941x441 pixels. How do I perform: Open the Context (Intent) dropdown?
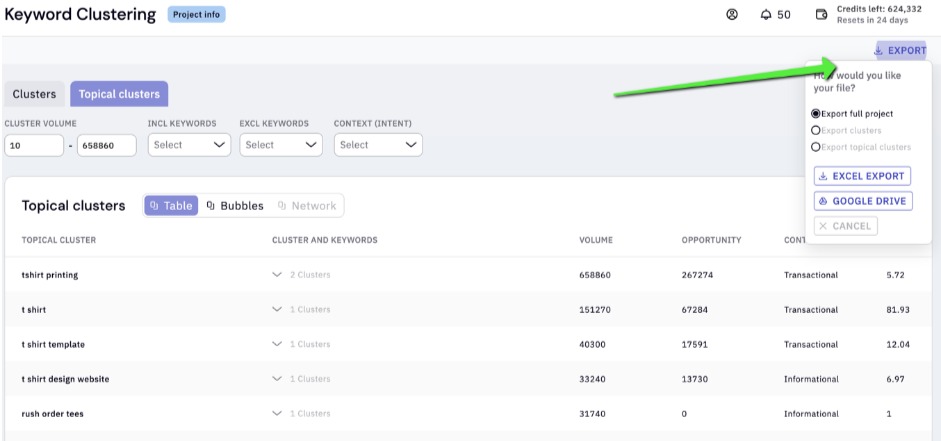click(x=378, y=145)
